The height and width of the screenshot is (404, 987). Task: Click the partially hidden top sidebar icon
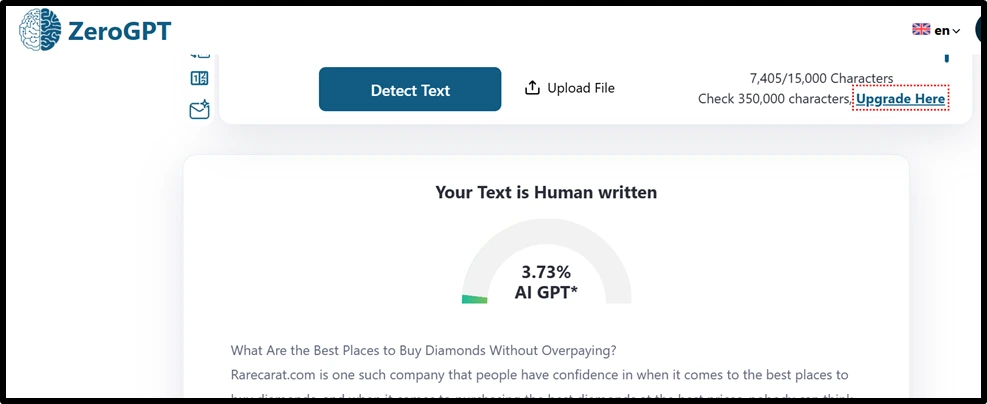click(x=199, y=52)
